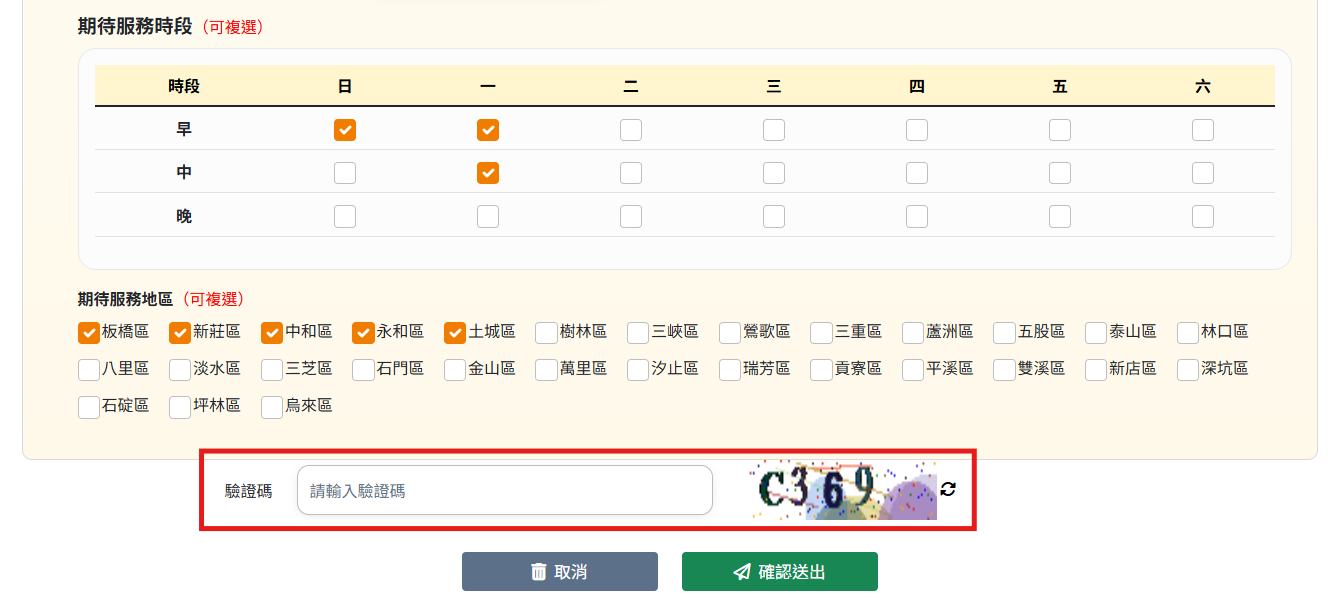Click the paper plane icon on submit

740,571
